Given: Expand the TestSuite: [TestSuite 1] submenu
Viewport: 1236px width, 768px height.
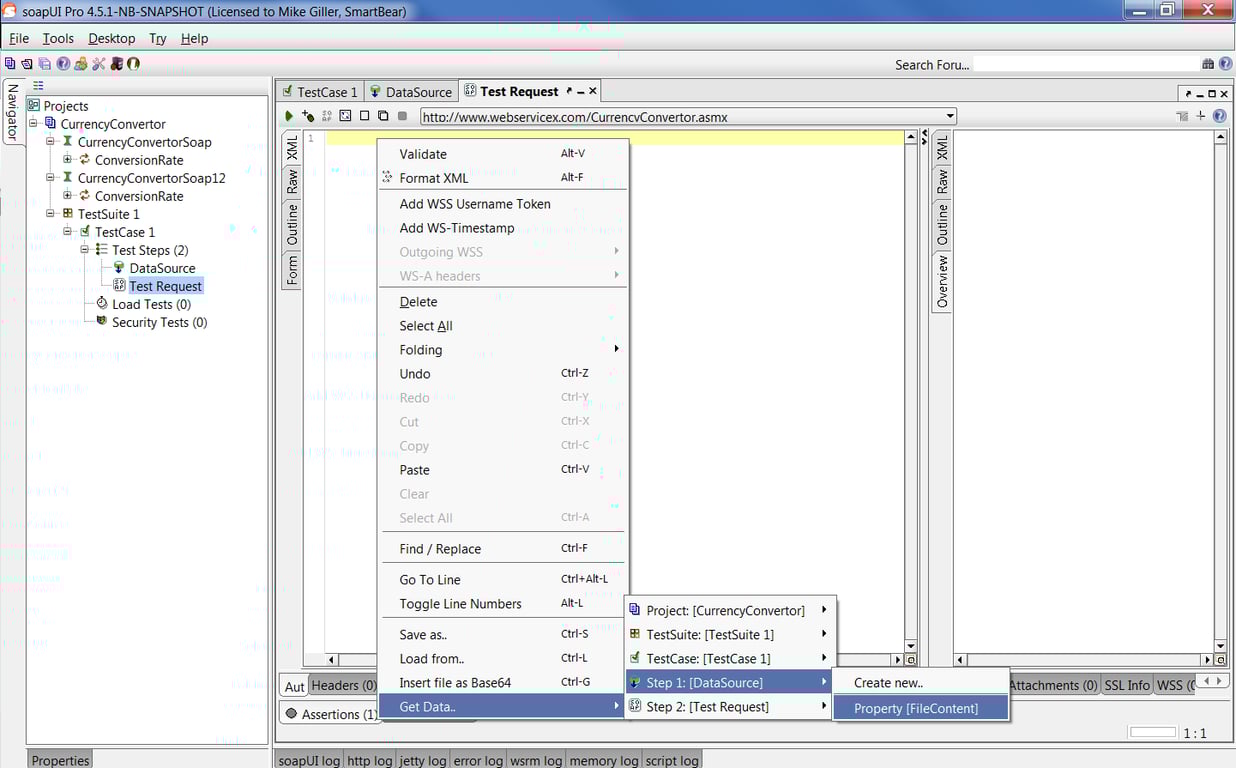Looking at the screenshot, I should 731,634.
